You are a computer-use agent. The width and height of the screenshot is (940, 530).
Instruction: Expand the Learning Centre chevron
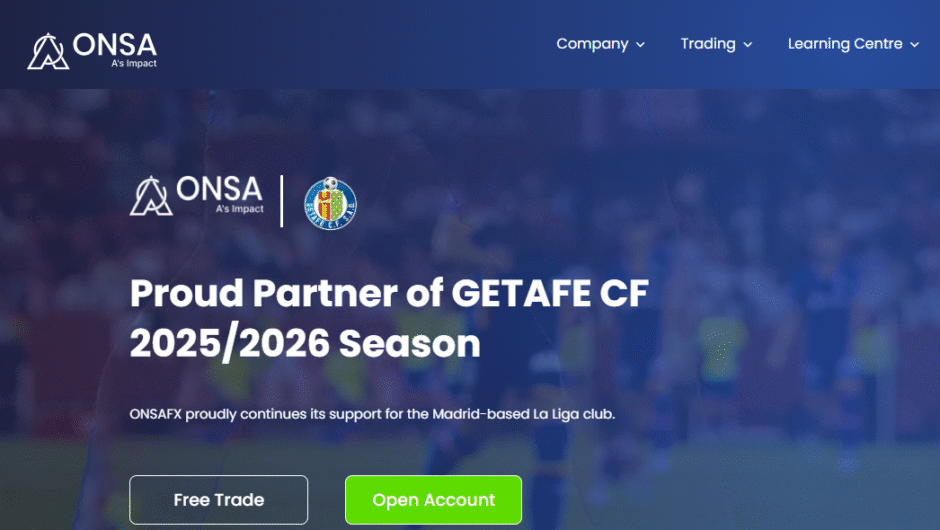point(914,44)
